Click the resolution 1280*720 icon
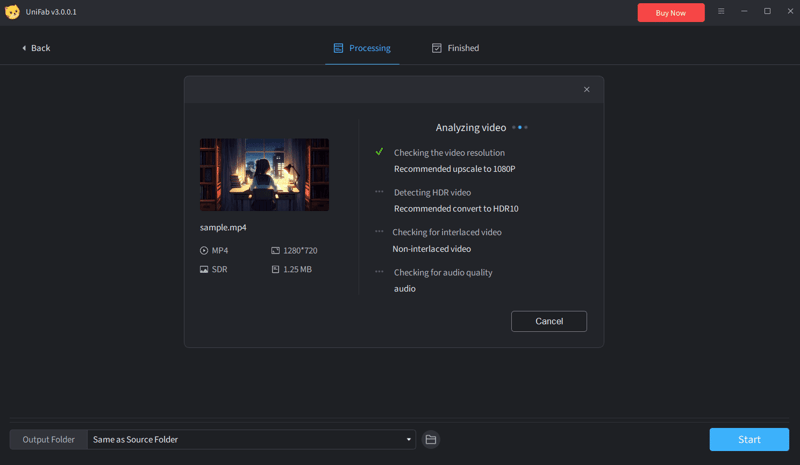Image resolution: width=800 pixels, height=465 pixels. tap(275, 251)
